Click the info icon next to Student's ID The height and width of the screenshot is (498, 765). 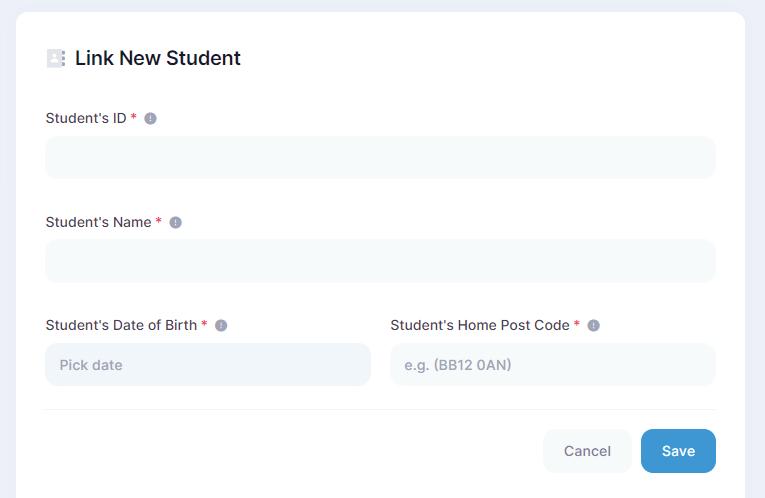click(x=150, y=118)
